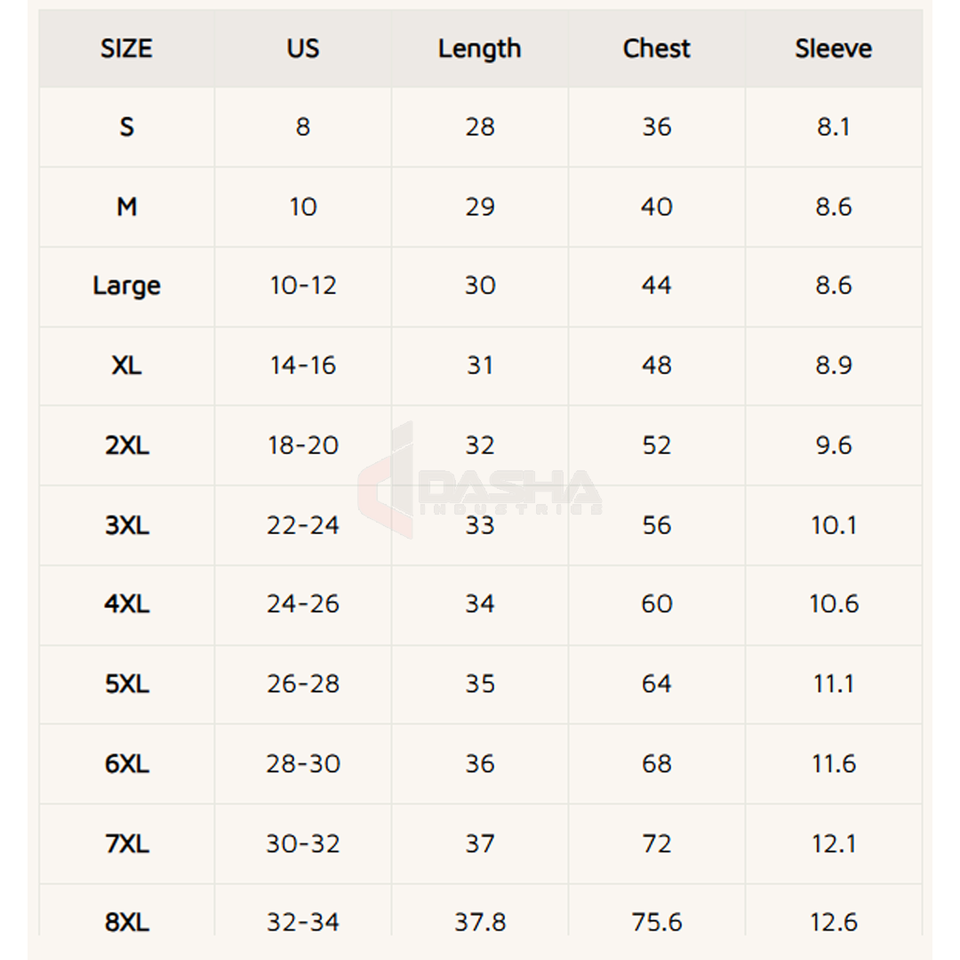Click US size 14-16 cell
Screen dimensions: 960x960
tap(303, 366)
